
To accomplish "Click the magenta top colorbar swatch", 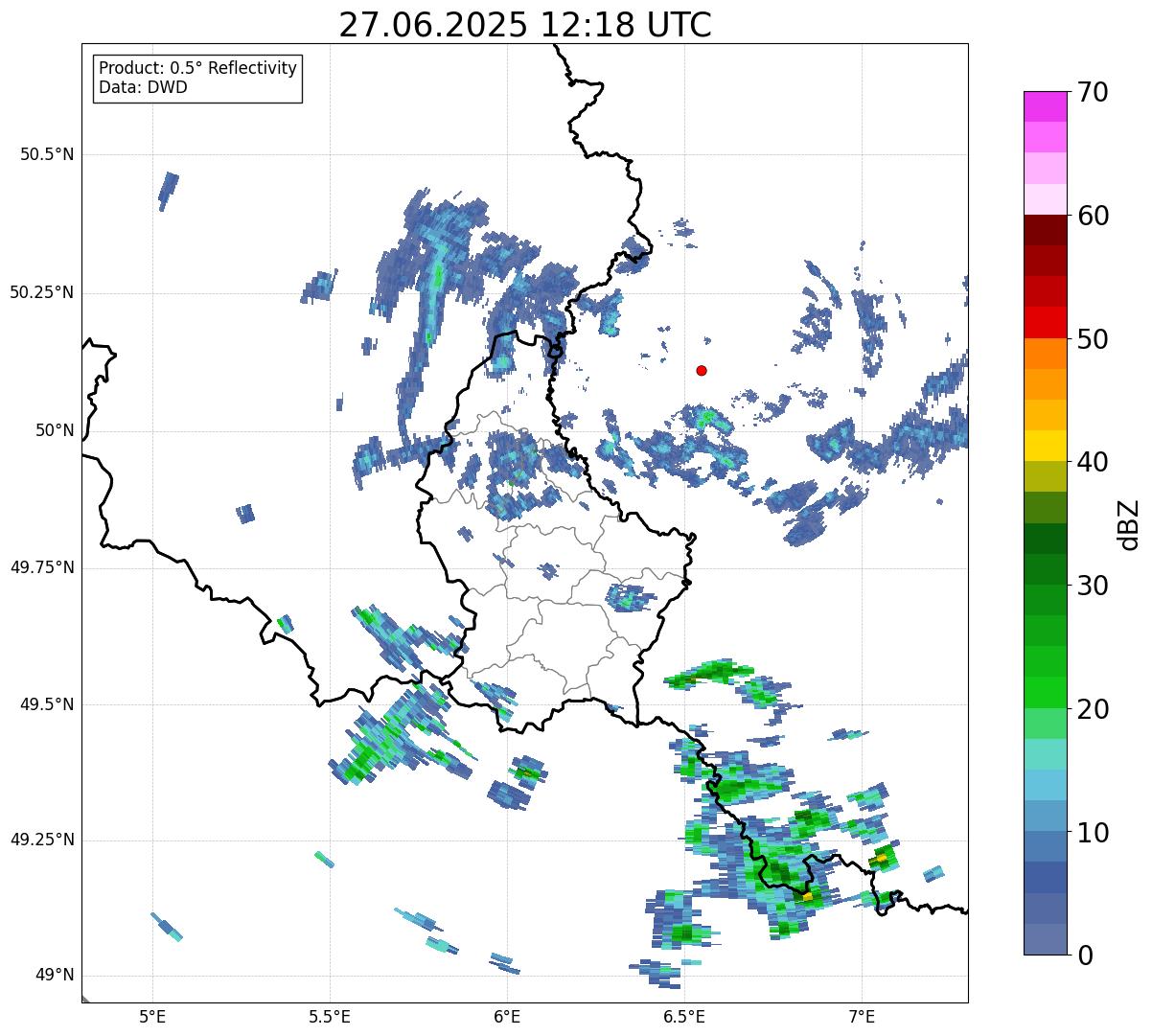I will click(1045, 106).
